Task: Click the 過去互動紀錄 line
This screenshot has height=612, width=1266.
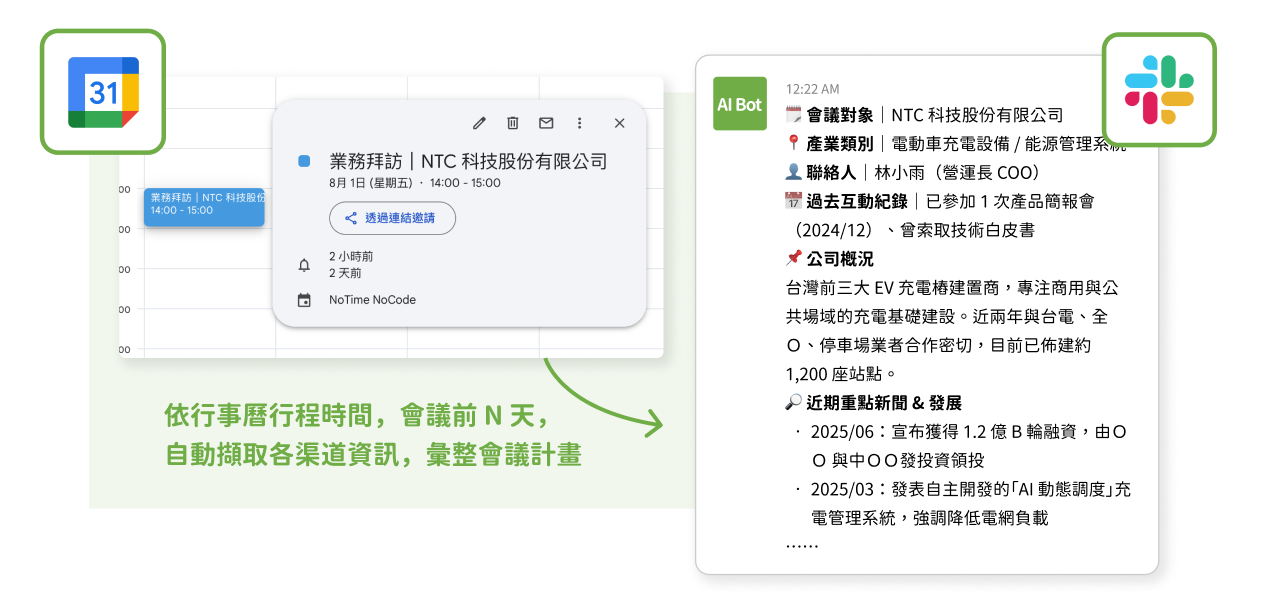Action: [940, 216]
